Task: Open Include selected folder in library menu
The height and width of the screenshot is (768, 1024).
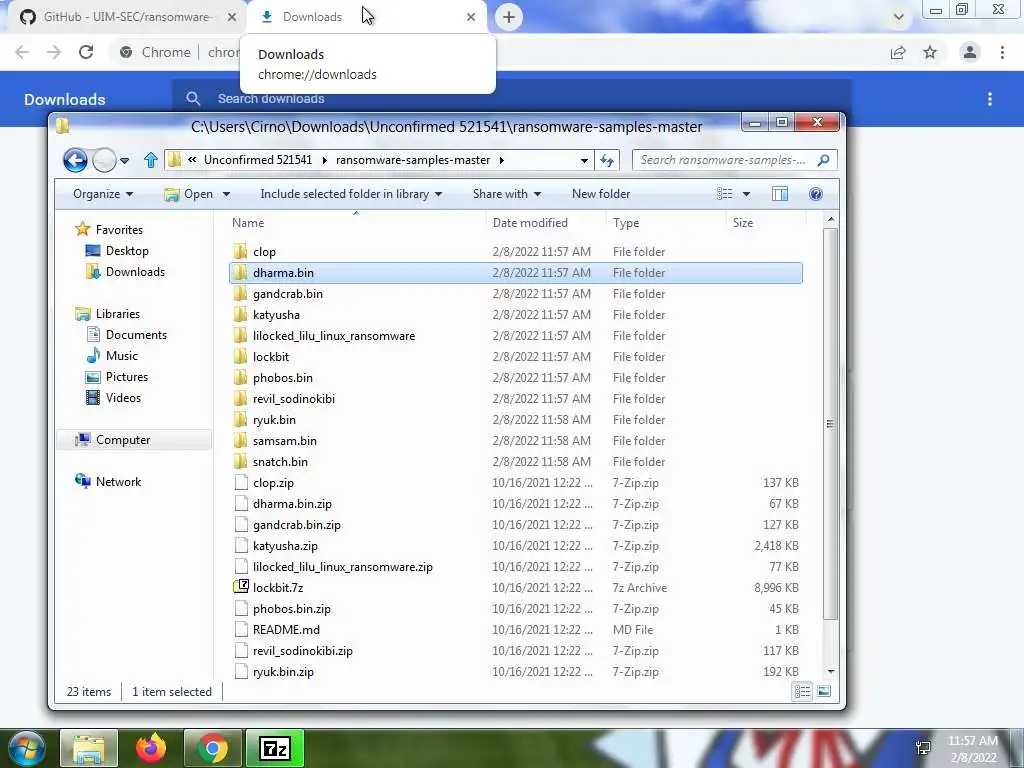Action: click(351, 194)
